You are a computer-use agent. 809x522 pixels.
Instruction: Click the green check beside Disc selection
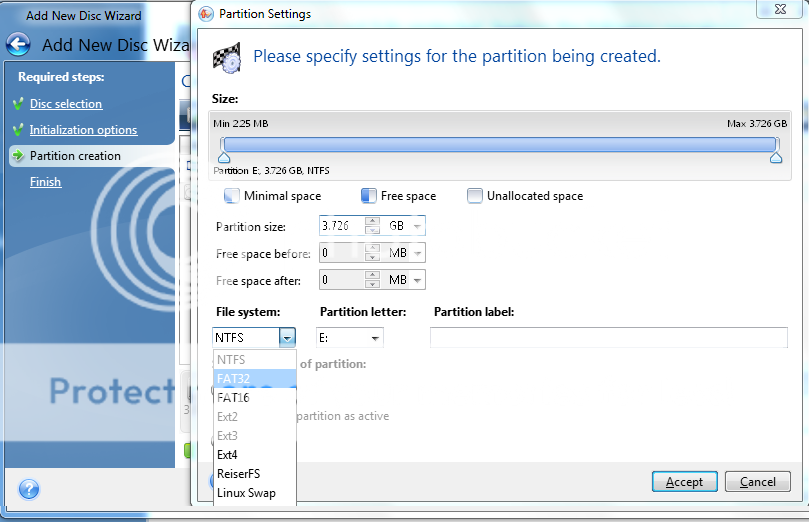pos(18,104)
